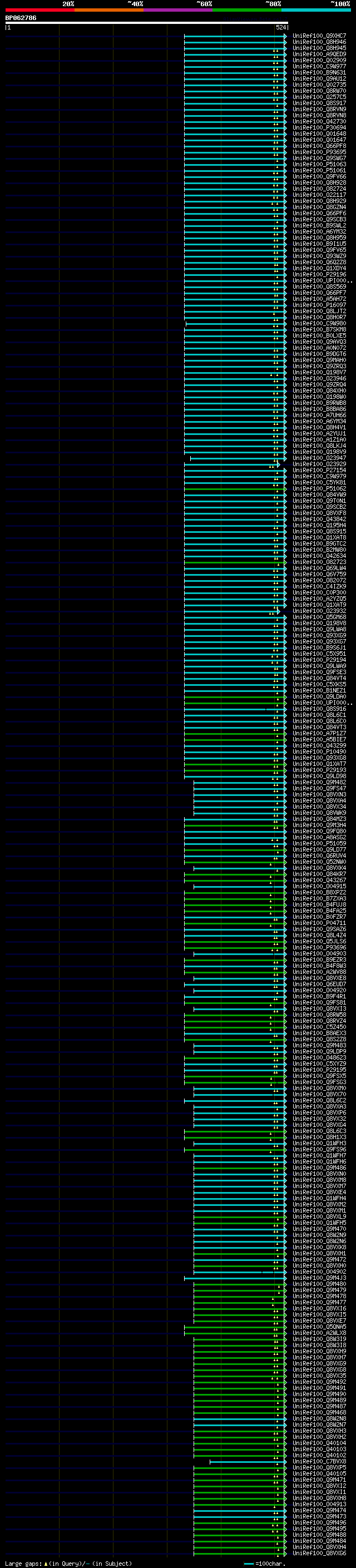Click hit label UniRef100_O04902
Viewport: 356px width, 1568px height.
point(319,1272)
